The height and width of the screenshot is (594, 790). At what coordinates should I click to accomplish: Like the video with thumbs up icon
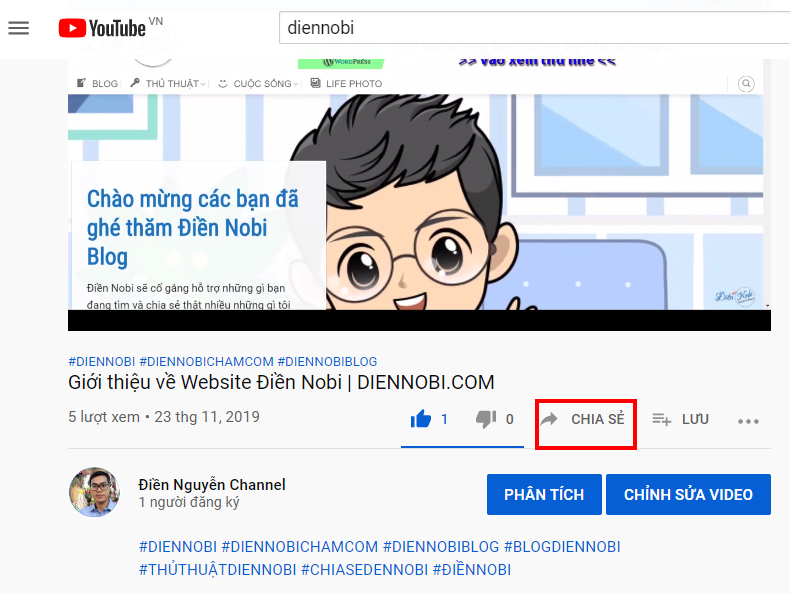pos(421,419)
